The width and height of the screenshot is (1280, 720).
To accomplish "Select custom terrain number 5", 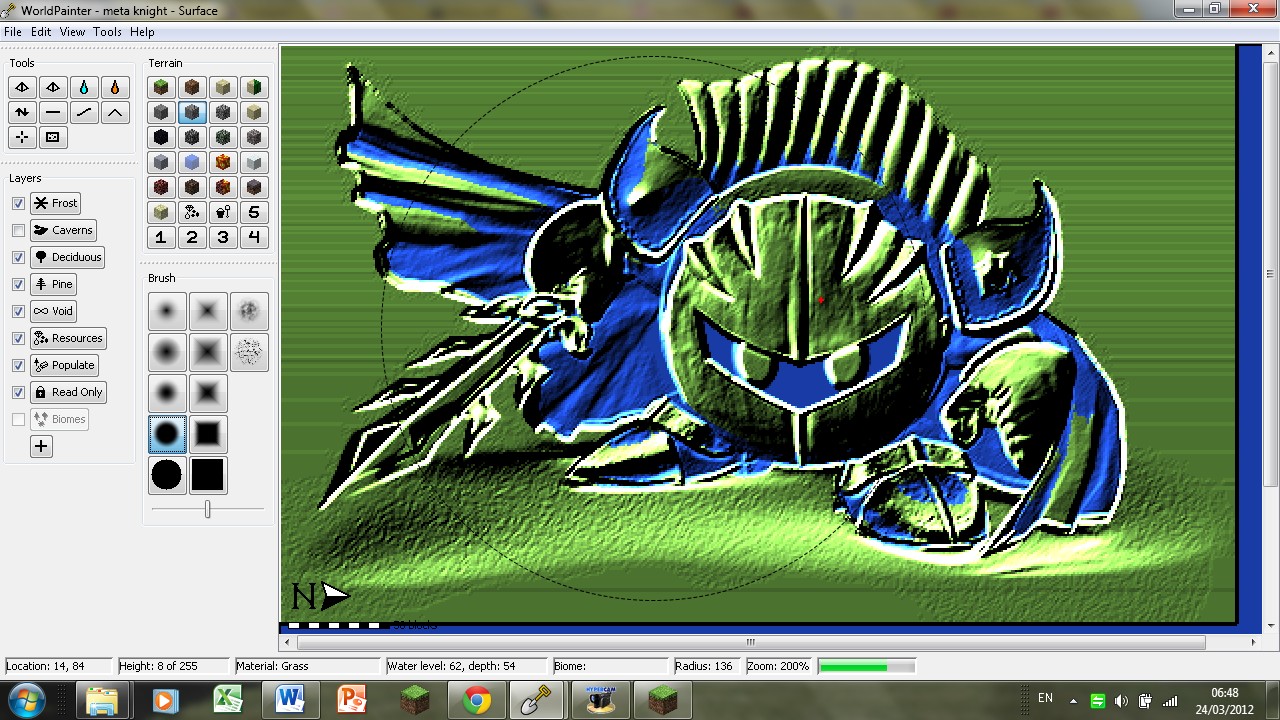I will tap(254, 212).
